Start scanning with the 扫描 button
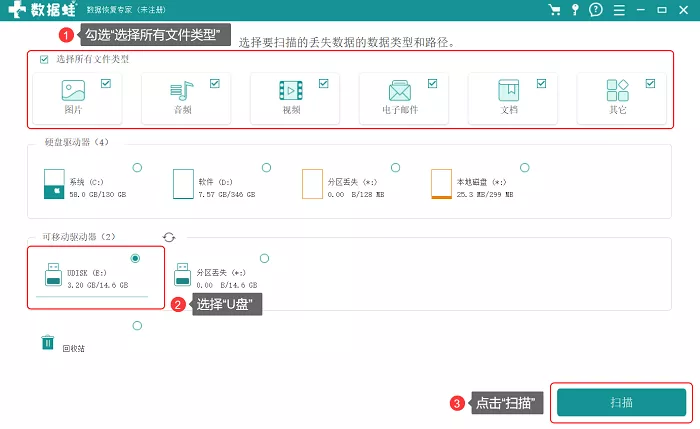 click(621, 402)
